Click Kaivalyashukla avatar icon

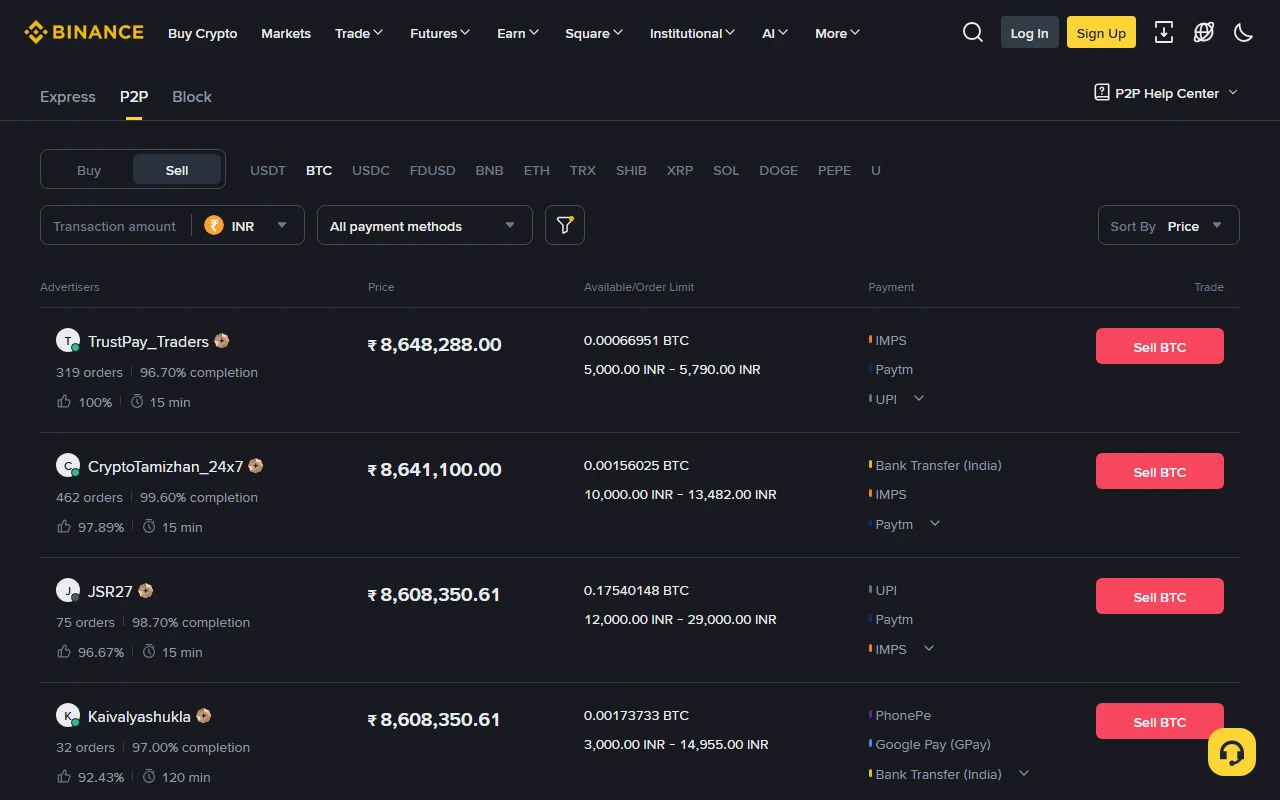[x=68, y=715]
